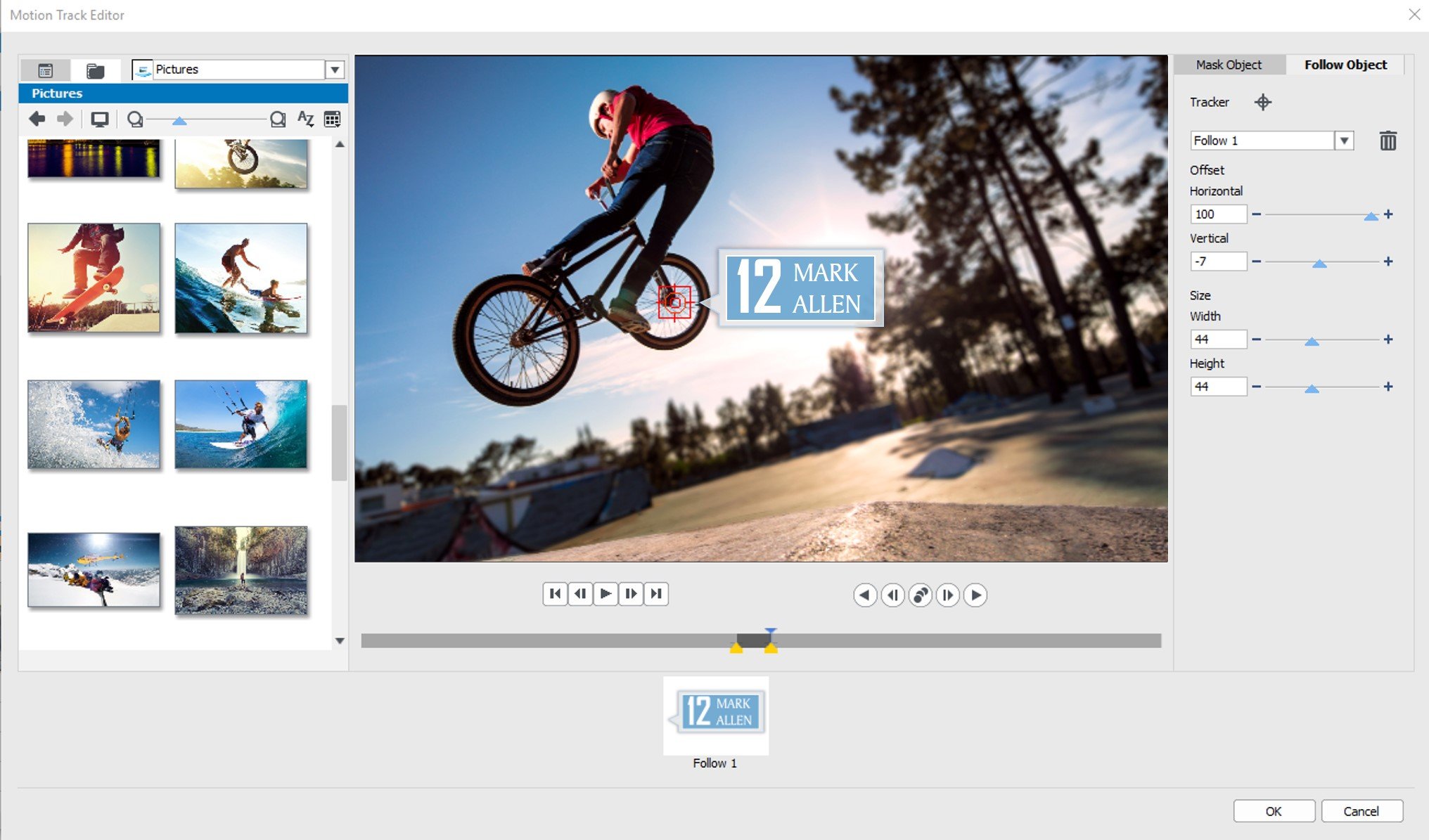Screen dimensions: 1429x840
Task: Expand the Follow 1 tracker dropdown
Action: (x=1344, y=141)
